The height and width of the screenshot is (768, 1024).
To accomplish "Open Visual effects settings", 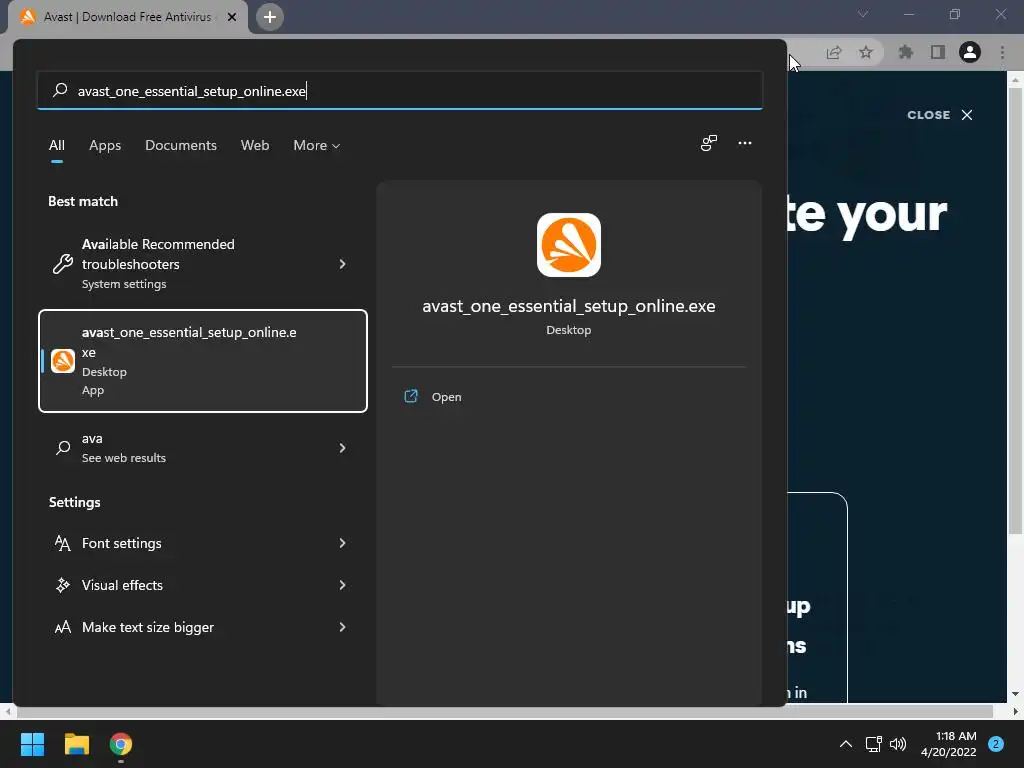I will 202,585.
